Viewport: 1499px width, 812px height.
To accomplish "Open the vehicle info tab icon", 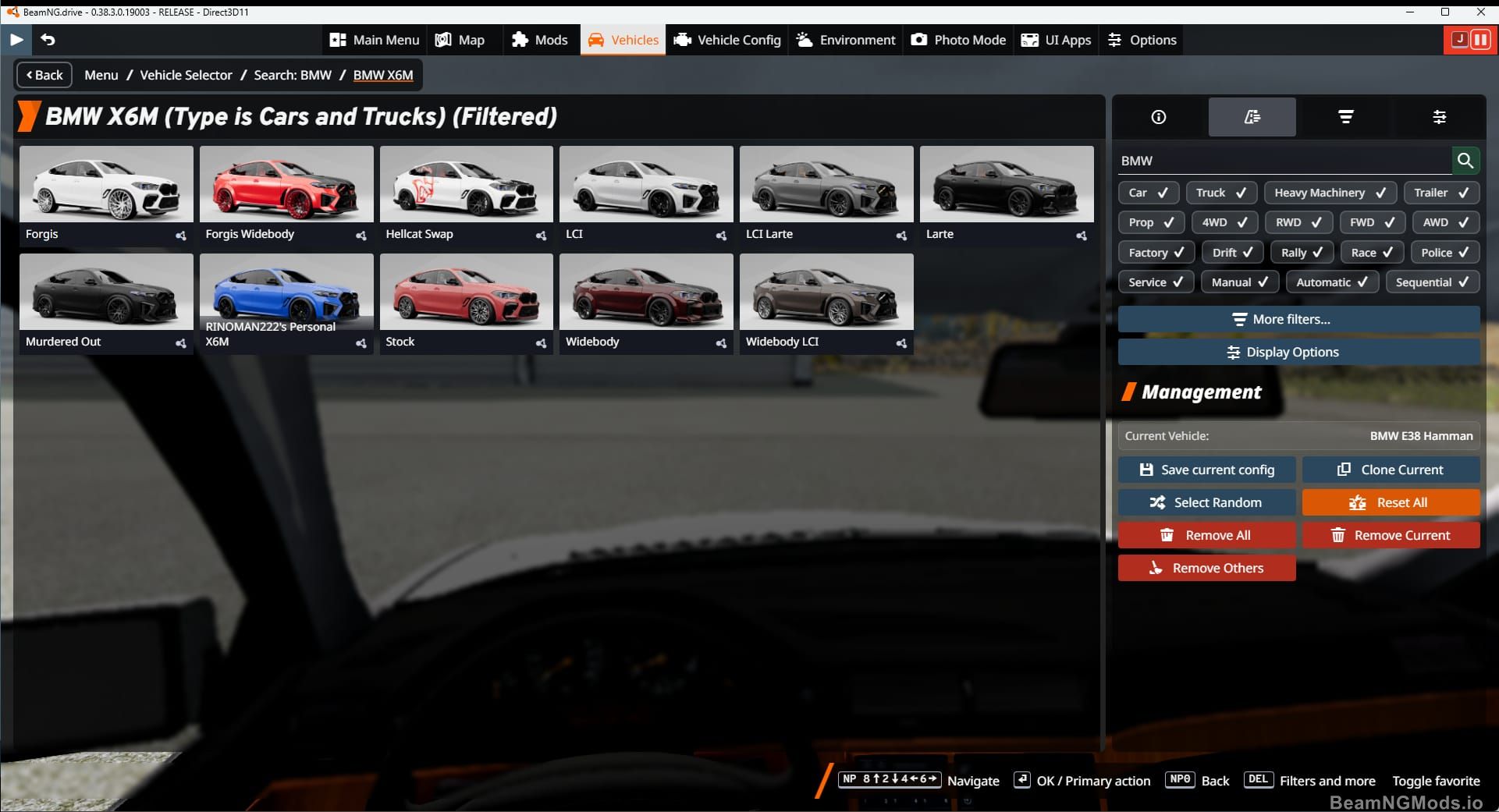I will coord(1158,117).
